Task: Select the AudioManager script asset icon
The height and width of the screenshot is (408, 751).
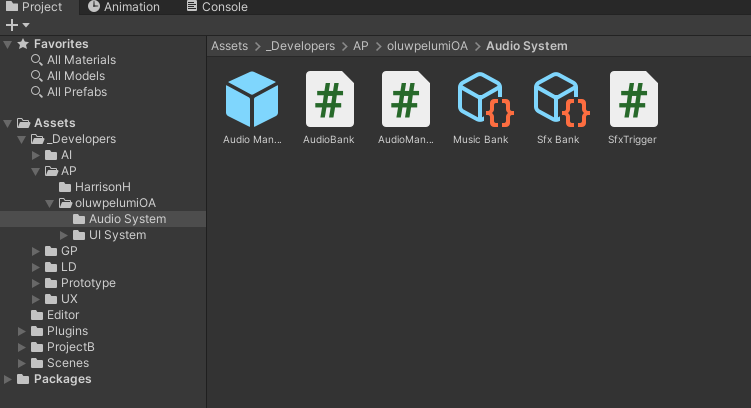Action: tap(405, 99)
